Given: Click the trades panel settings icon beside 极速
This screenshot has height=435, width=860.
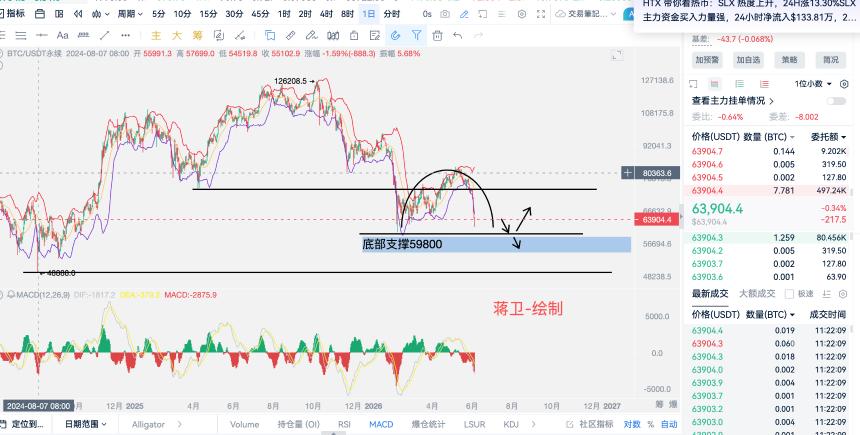Looking at the screenshot, I should [844, 294].
